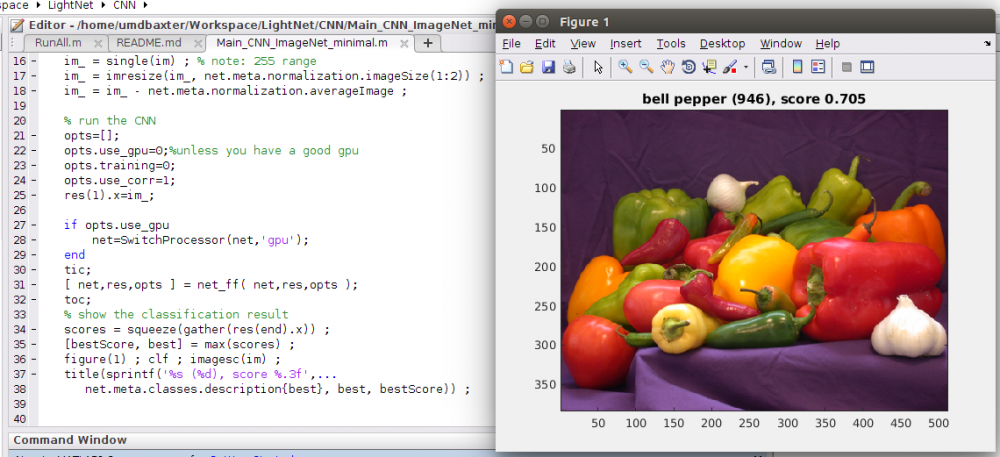Click y-axis tick label 200
Image resolution: width=1000 pixels, height=457 pixels.
(x=545, y=266)
